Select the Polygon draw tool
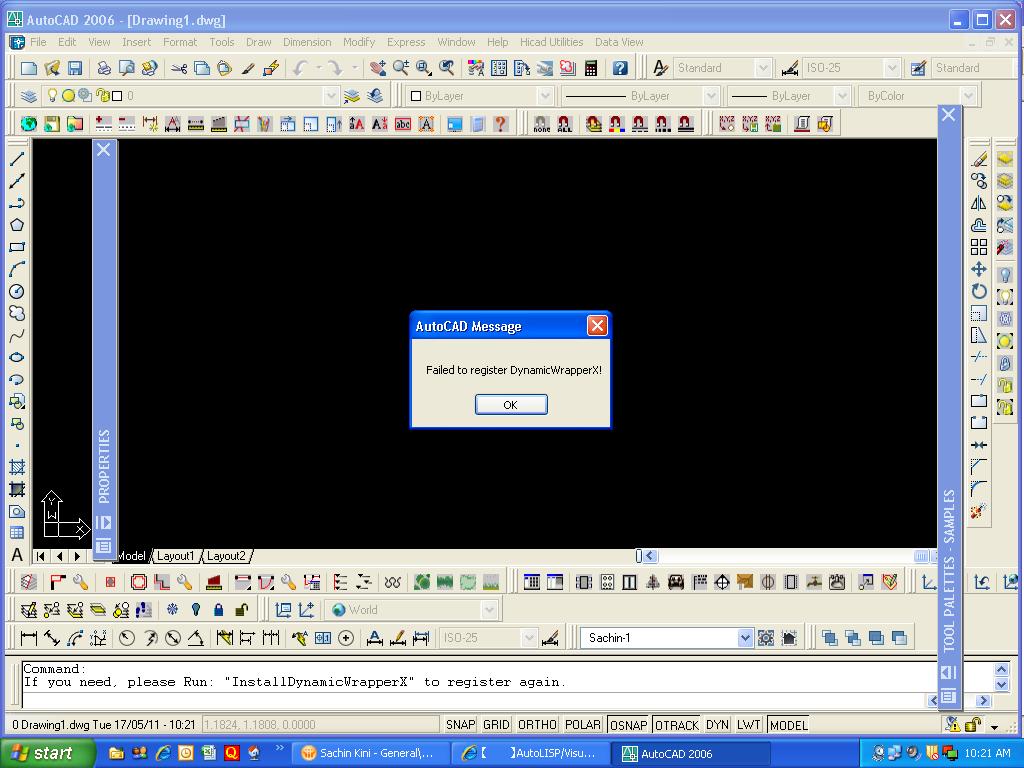Screen dimensions: 1024x768 [x=17, y=225]
